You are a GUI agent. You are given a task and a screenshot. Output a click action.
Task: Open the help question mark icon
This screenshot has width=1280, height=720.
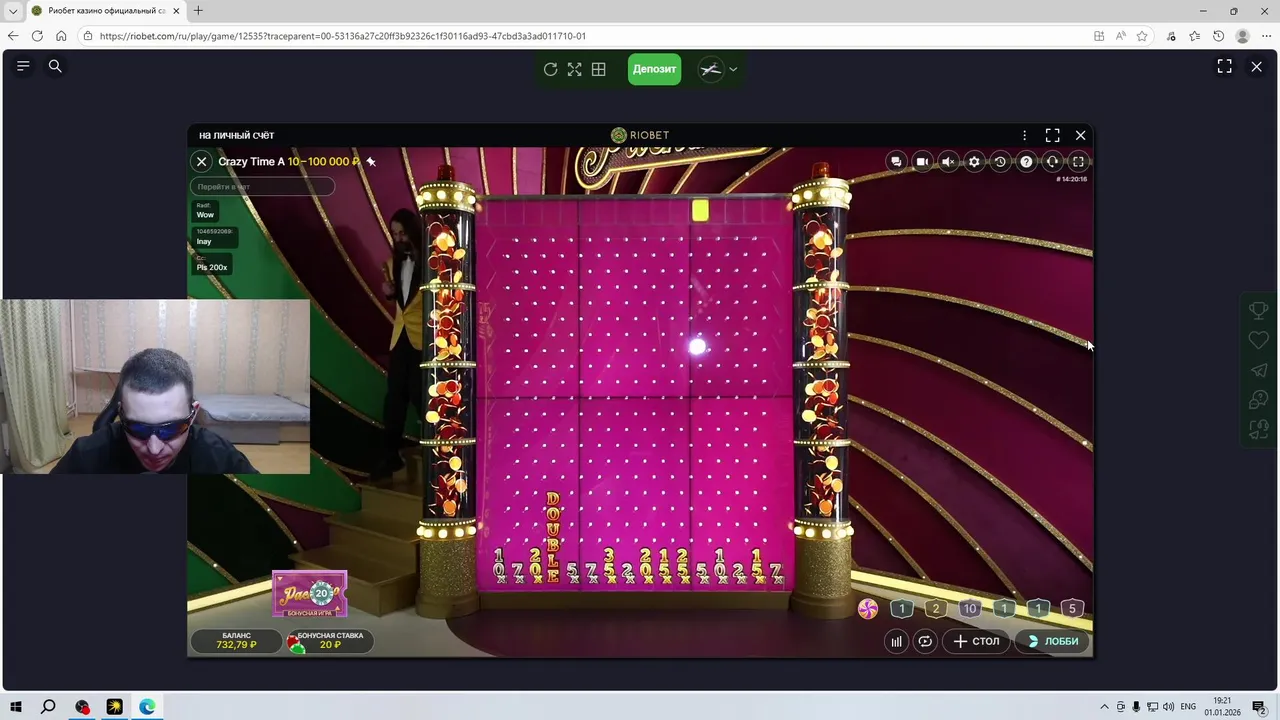click(1026, 162)
